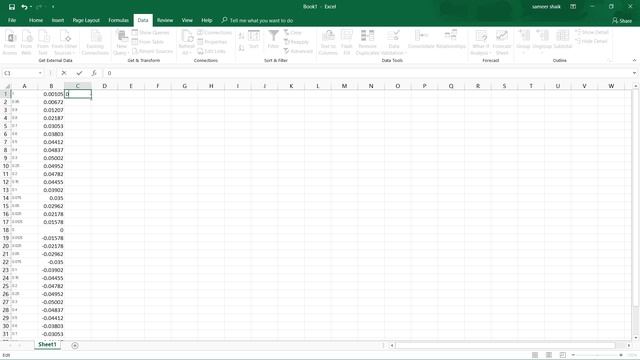
Task: Click the Flash Fill icon
Action: [x=347, y=42]
